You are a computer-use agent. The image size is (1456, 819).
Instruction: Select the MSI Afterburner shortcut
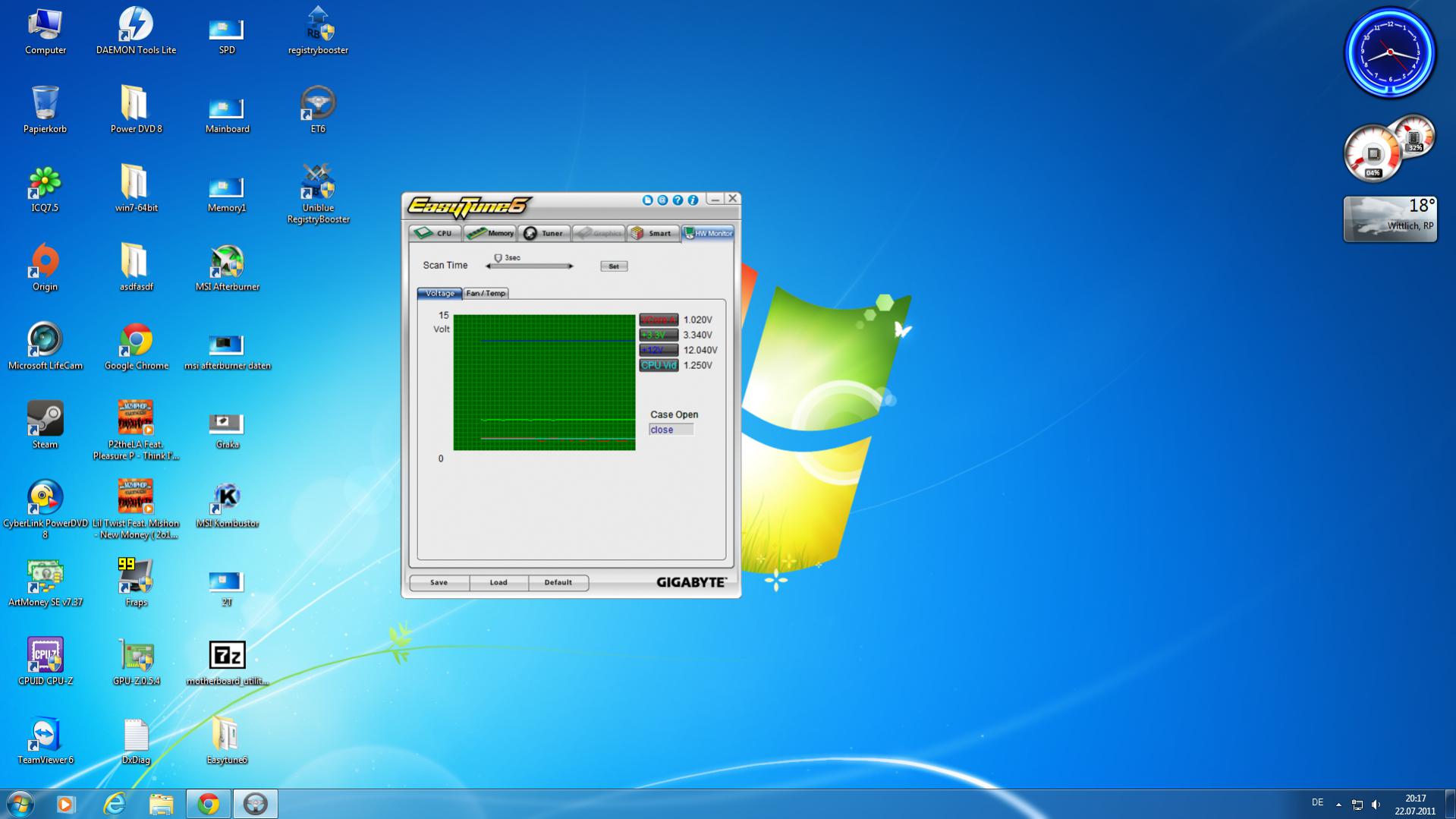click(x=228, y=269)
